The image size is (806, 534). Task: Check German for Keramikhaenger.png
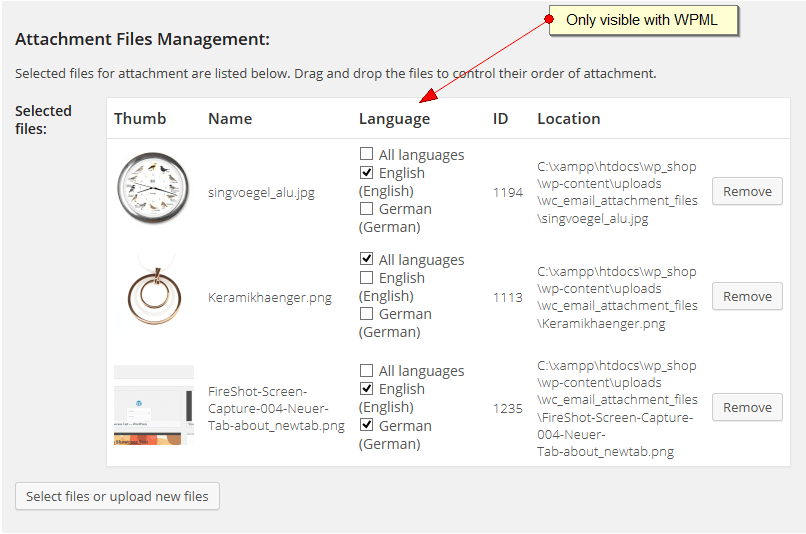367,314
